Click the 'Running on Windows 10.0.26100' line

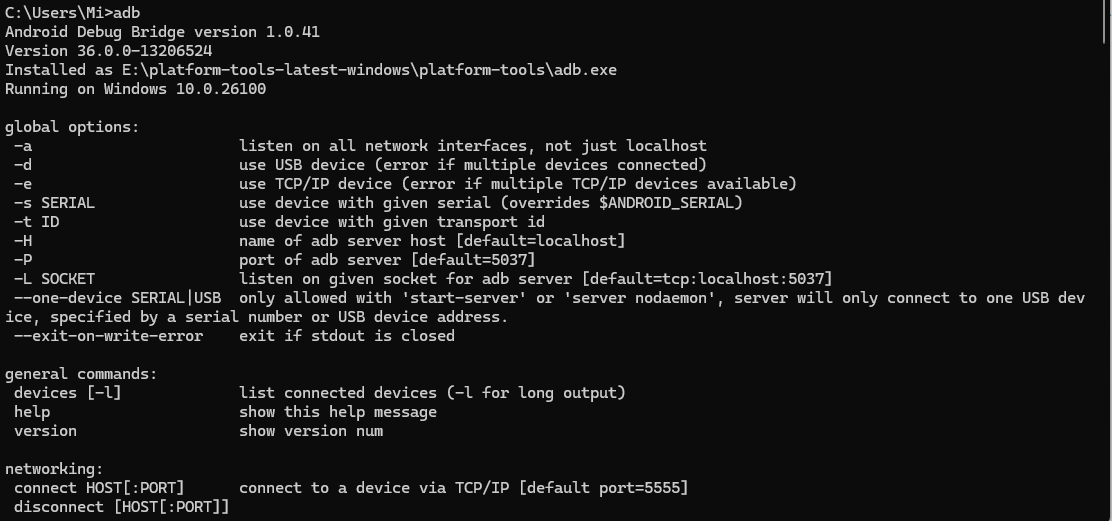[x=135, y=89]
